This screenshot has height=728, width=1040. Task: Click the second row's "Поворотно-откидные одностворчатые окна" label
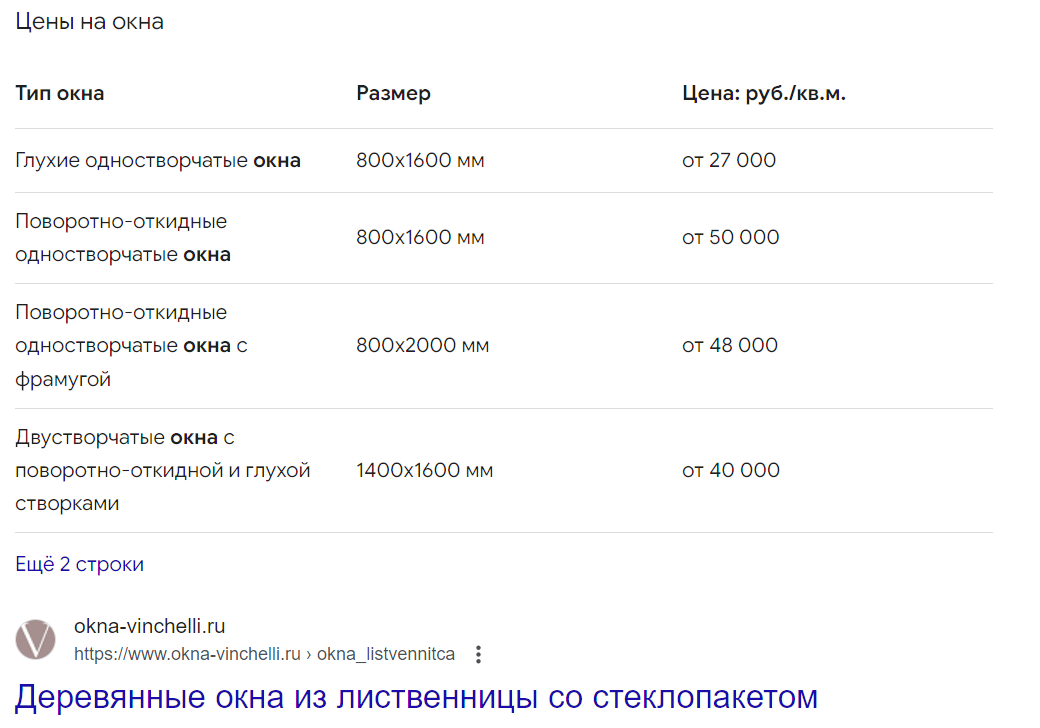[x=123, y=237]
